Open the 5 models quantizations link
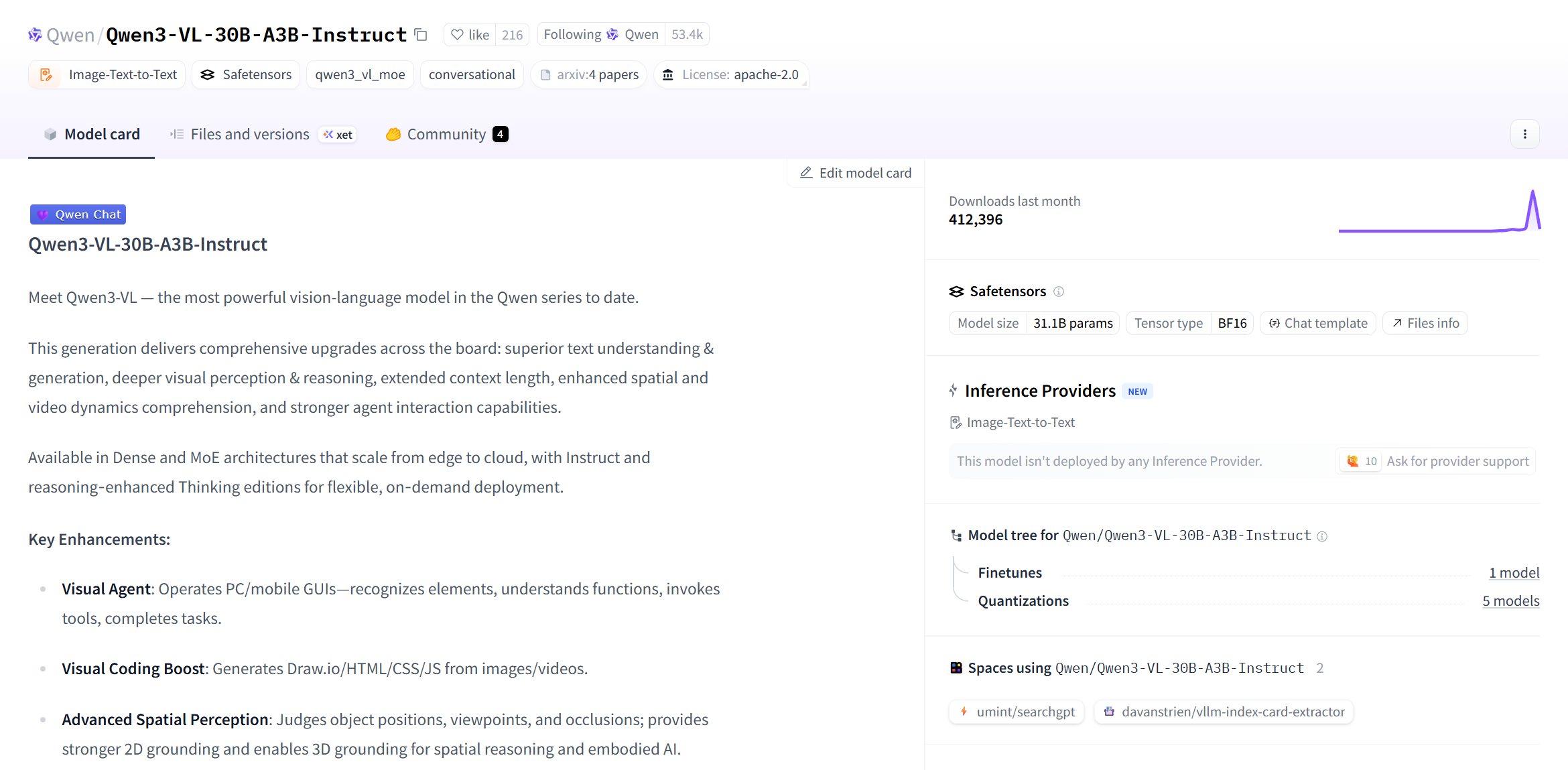 1510,601
